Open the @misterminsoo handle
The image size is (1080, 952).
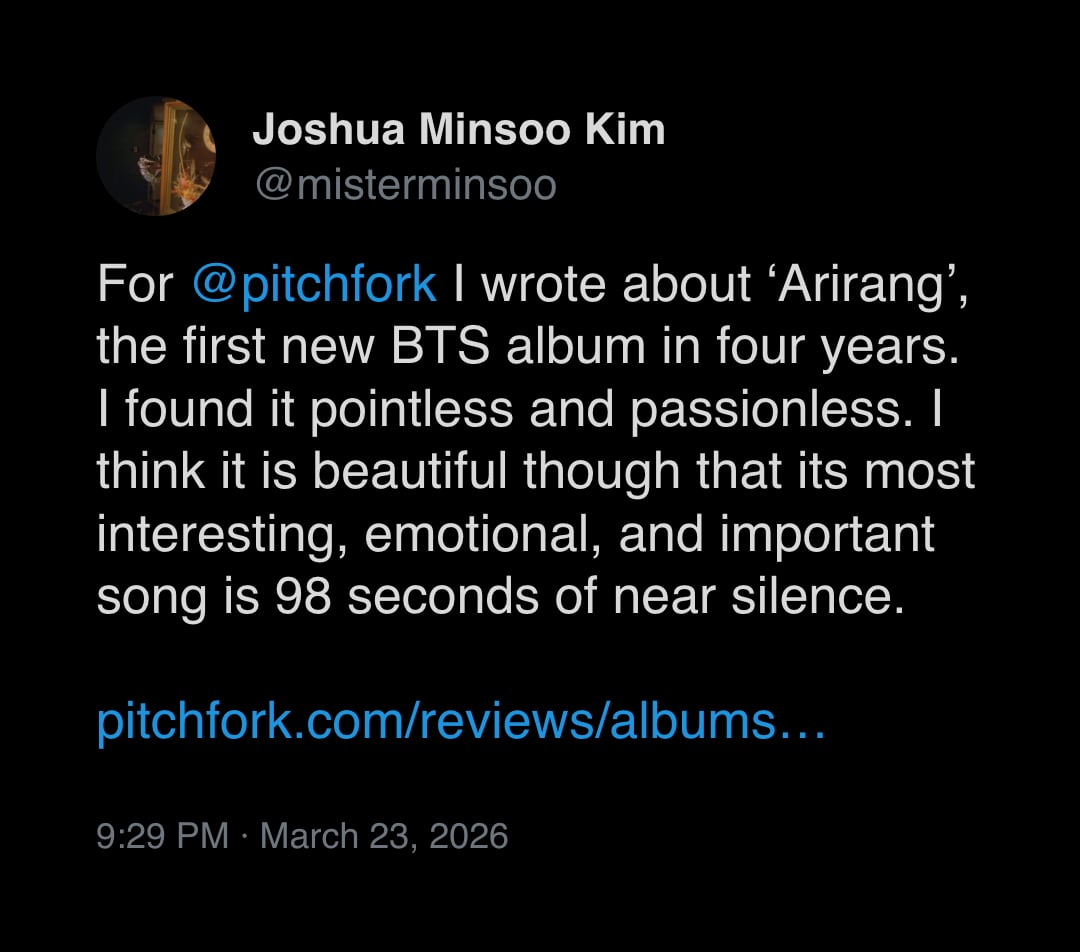tap(405, 185)
